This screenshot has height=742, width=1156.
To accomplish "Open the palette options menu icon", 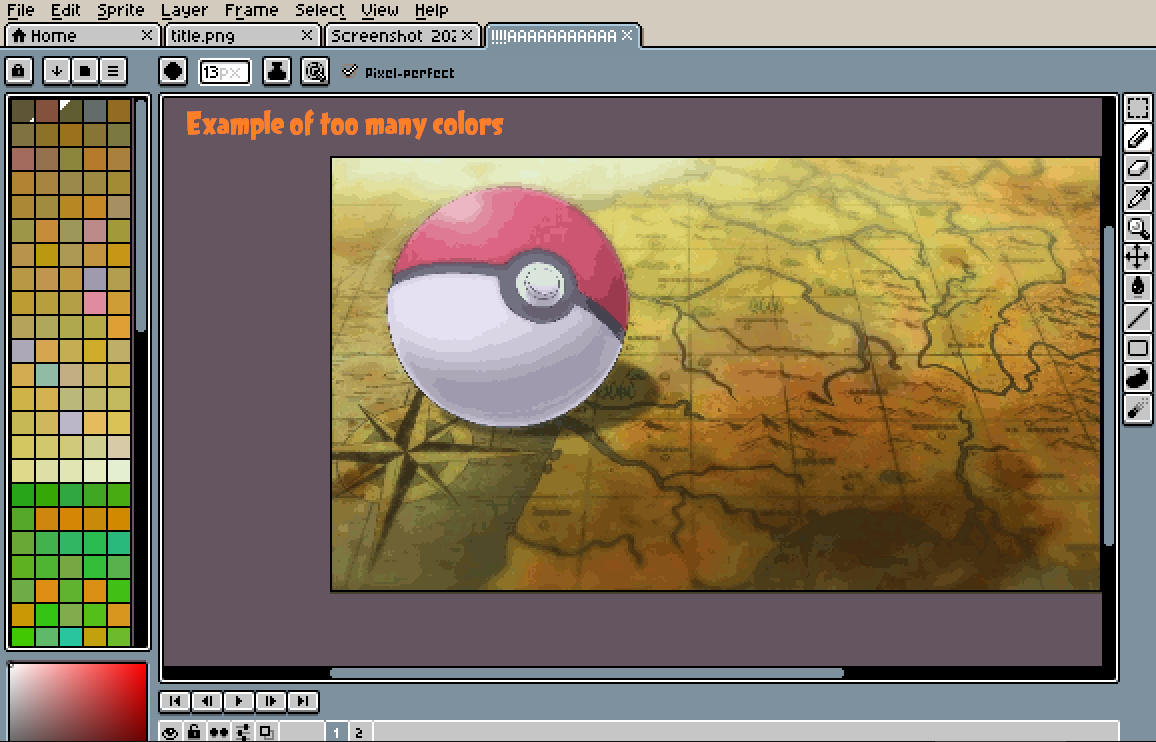I will 113,72.
